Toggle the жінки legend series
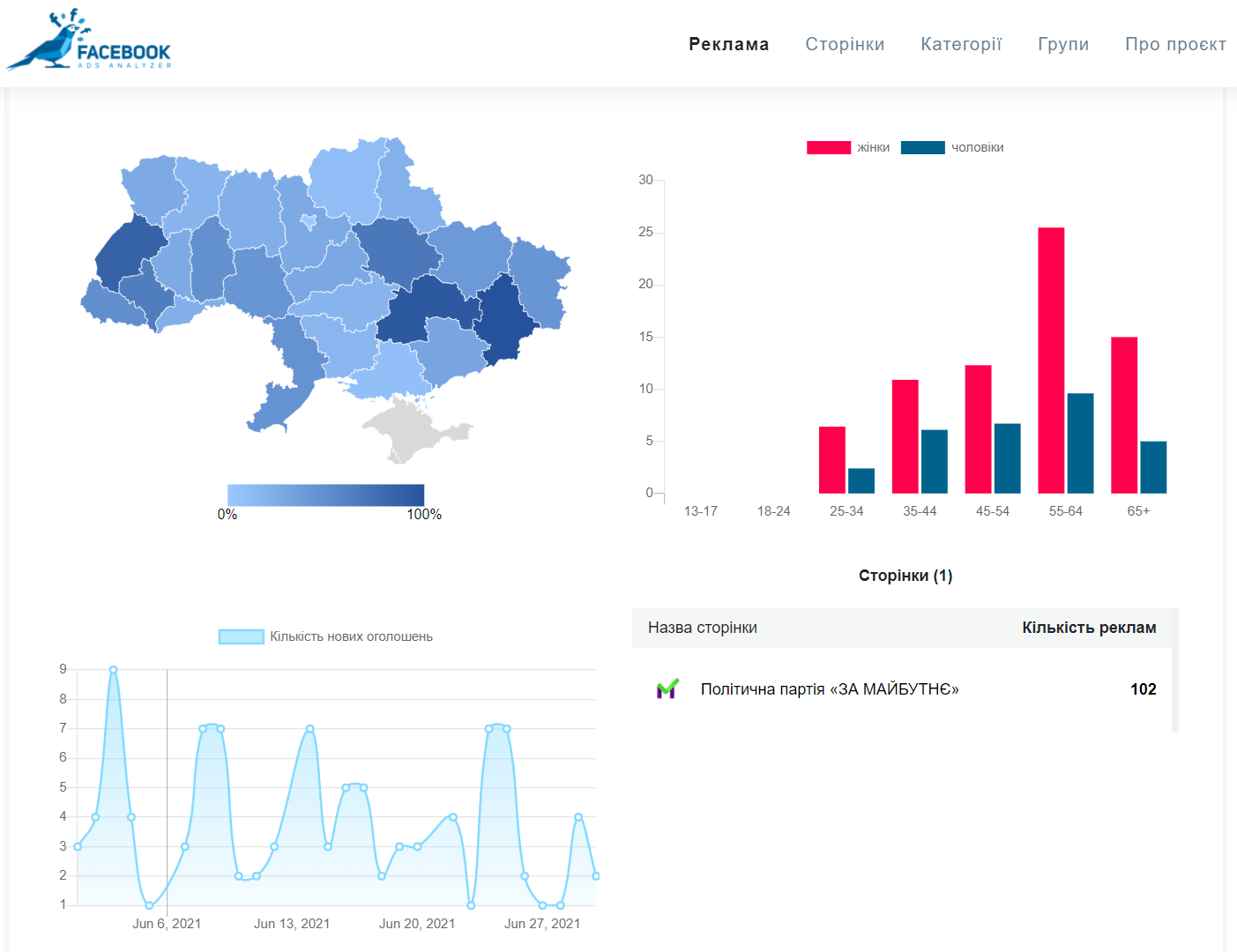 pos(847,147)
